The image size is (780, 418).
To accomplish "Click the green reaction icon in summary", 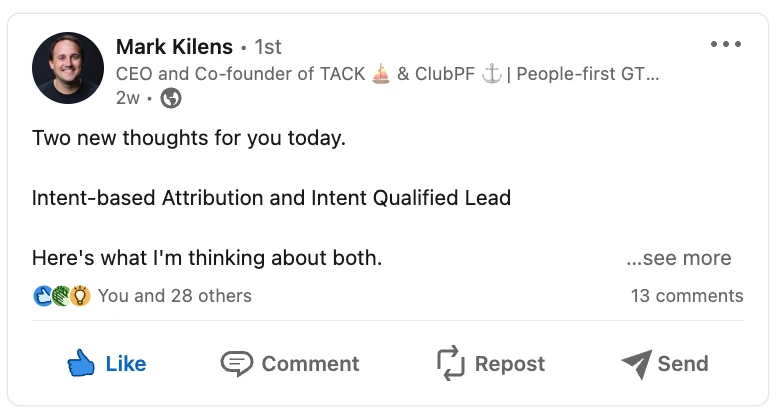I will pos(62,296).
